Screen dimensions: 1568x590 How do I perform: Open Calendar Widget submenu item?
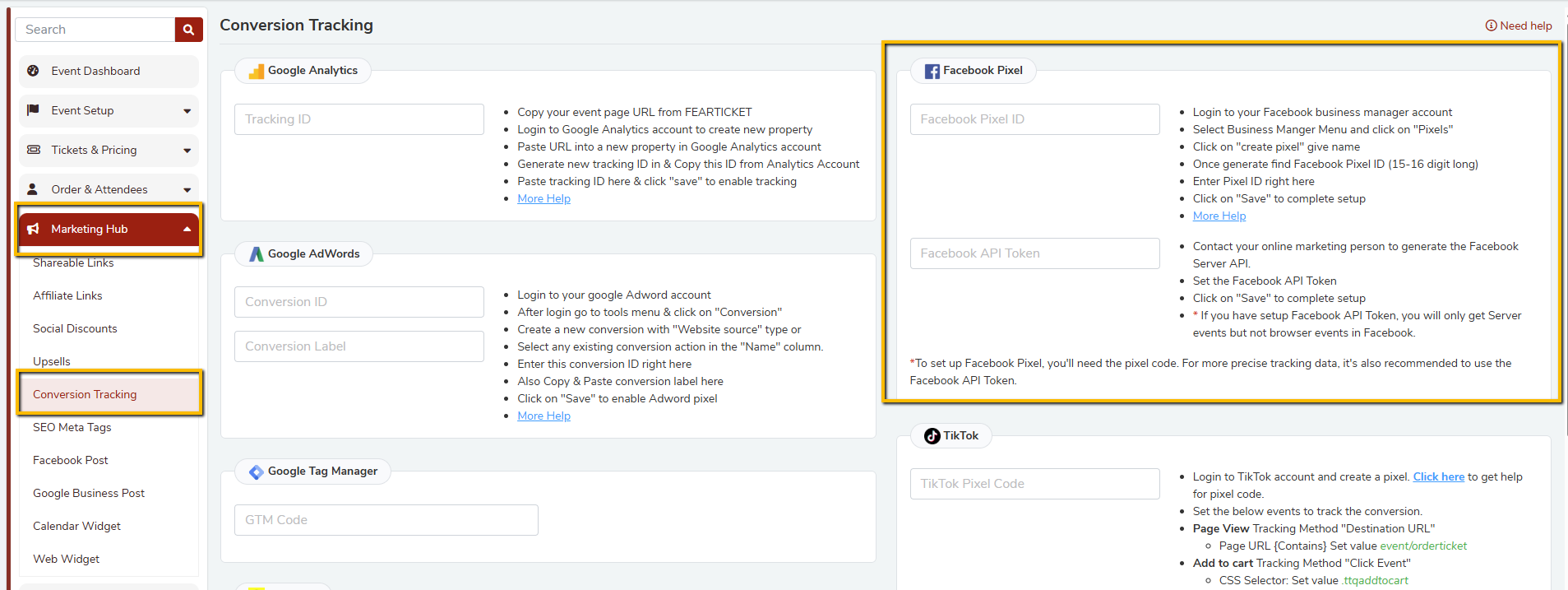[76, 526]
